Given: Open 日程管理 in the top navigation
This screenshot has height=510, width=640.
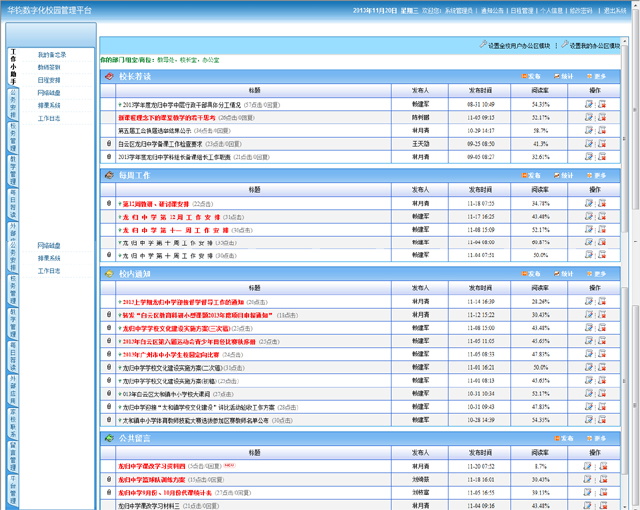Looking at the screenshot, I should (x=521, y=9).
